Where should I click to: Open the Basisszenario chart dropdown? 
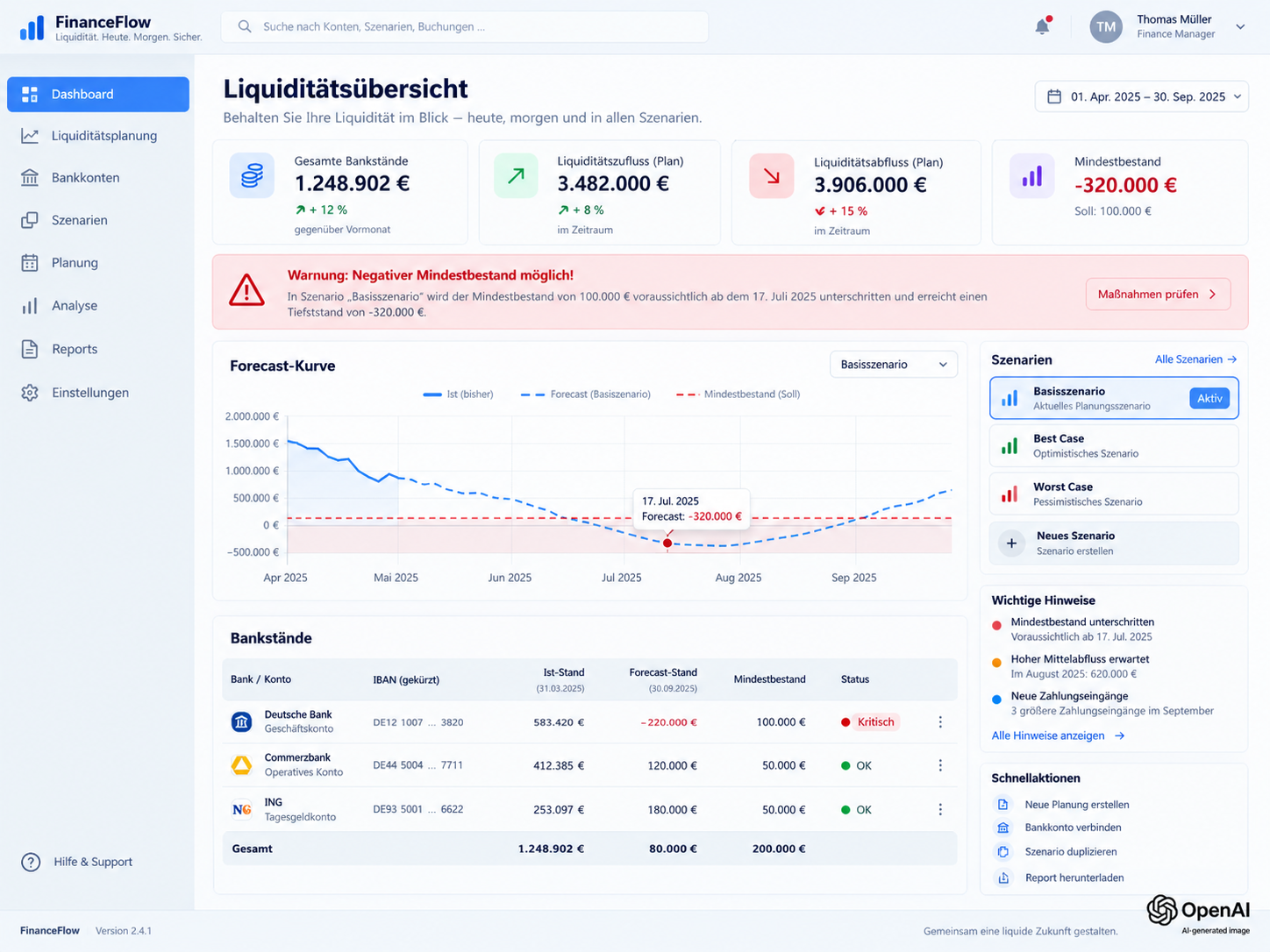coord(894,365)
